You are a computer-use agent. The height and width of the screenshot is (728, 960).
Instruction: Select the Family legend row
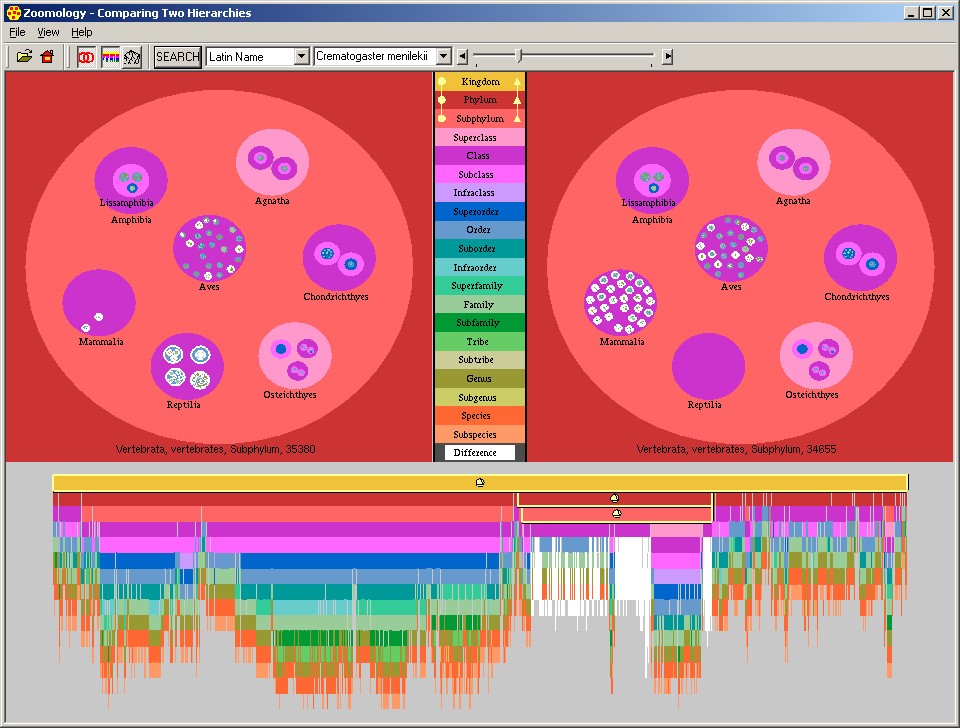tap(480, 304)
